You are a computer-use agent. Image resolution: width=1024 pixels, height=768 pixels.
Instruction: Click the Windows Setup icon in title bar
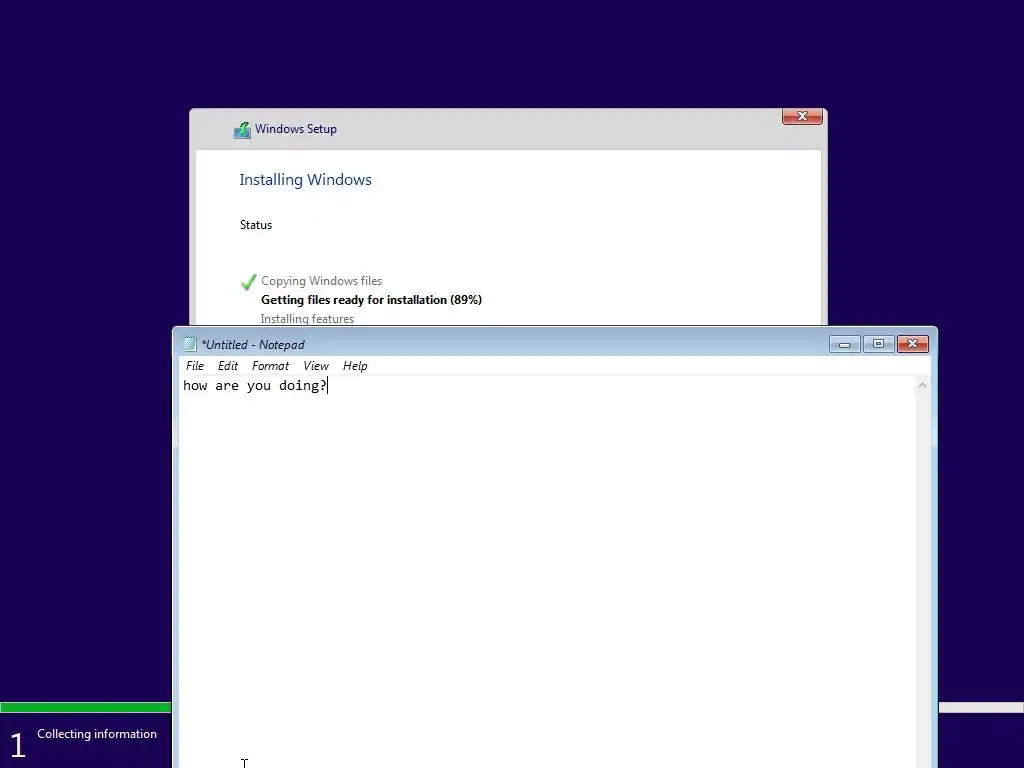242,130
